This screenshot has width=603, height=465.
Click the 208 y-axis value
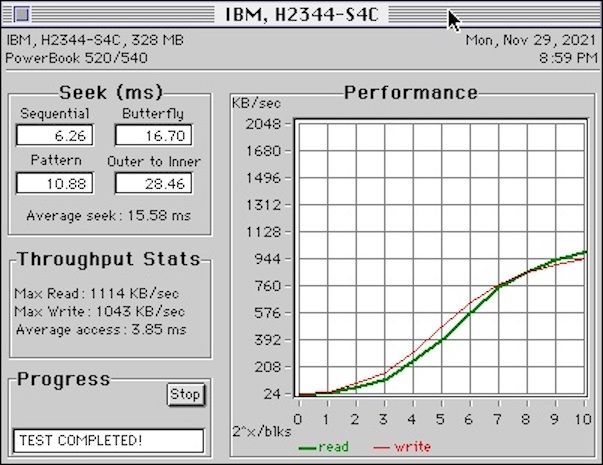(268, 367)
